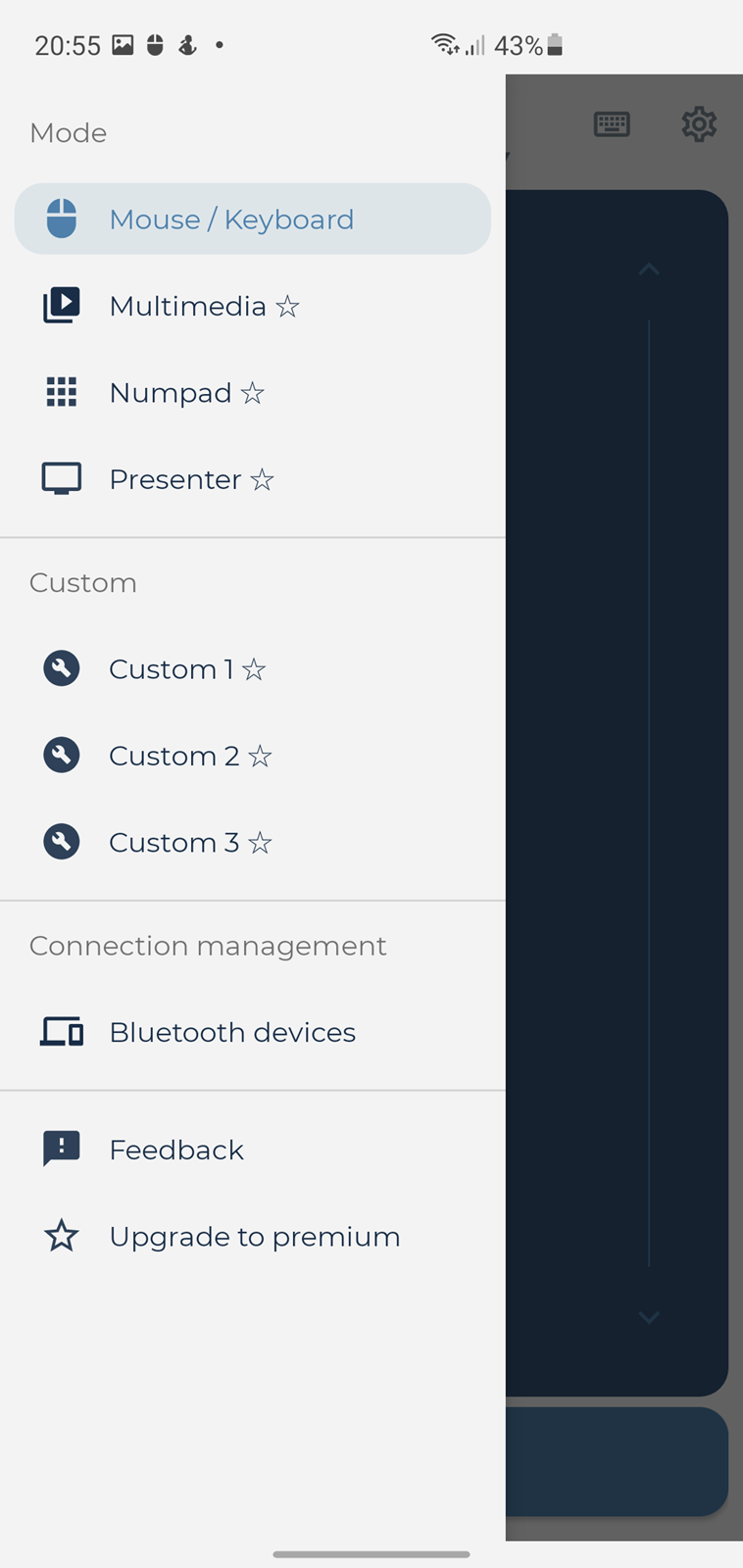Image resolution: width=743 pixels, height=1568 pixels.
Task: Tap the wrench icon for Custom 1
Action: (x=62, y=669)
